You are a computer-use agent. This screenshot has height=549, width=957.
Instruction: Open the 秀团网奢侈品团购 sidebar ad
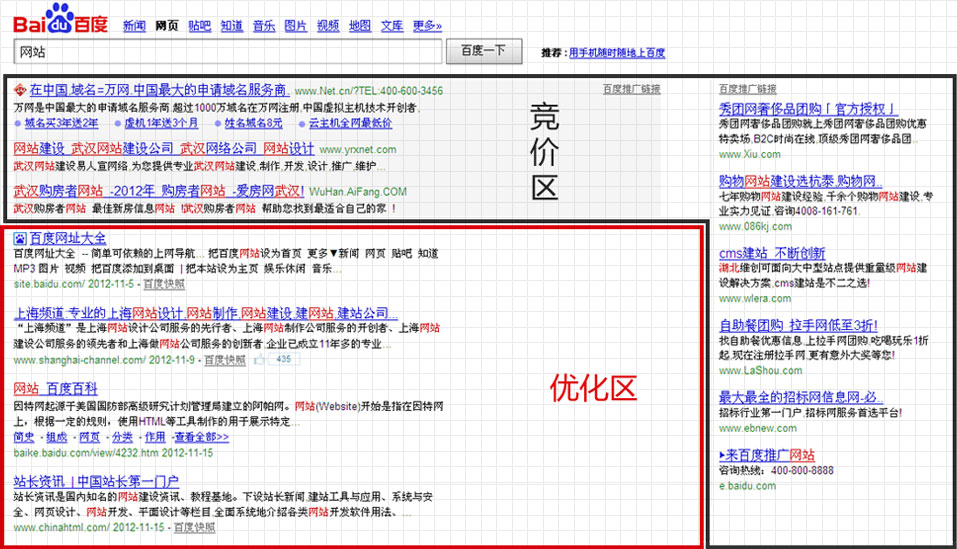coord(808,109)
